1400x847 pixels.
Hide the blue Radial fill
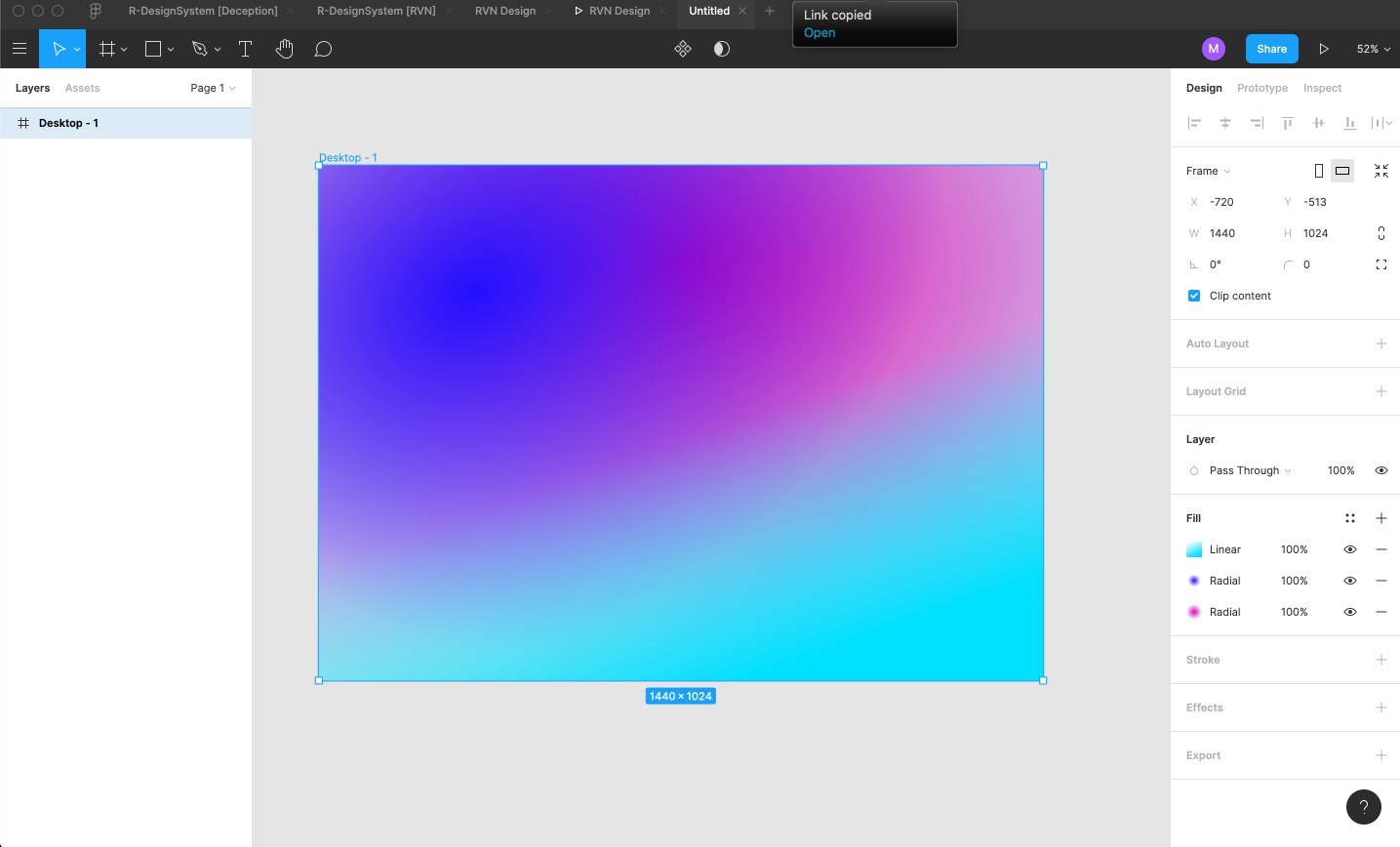[x=1350, y=581]
